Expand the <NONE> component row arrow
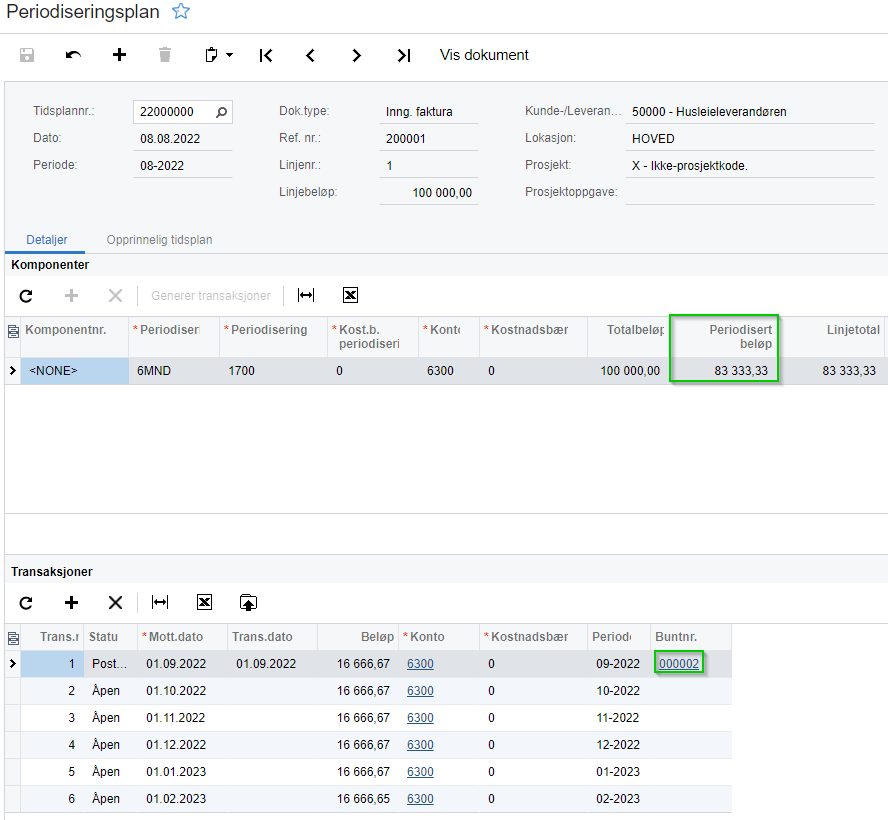888x820 pixels. 12,371
